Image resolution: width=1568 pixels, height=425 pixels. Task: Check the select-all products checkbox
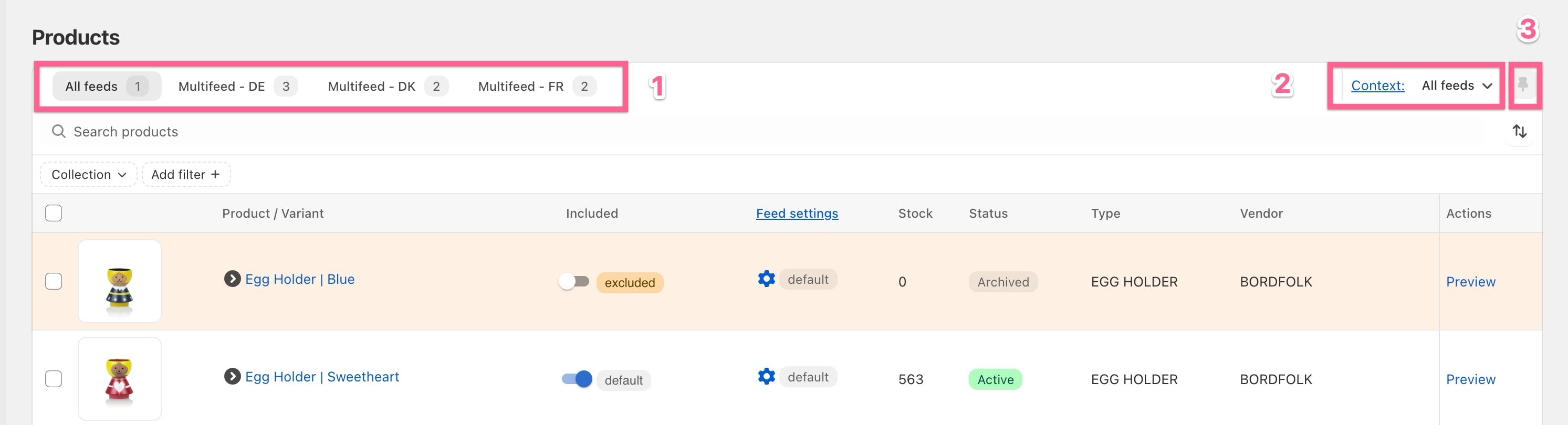[x=54, y=214]
